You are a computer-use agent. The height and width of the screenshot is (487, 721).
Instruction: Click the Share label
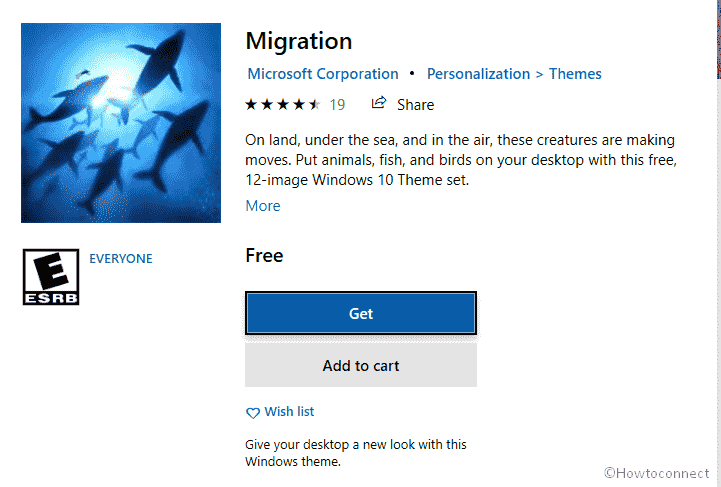pos(415,105)
